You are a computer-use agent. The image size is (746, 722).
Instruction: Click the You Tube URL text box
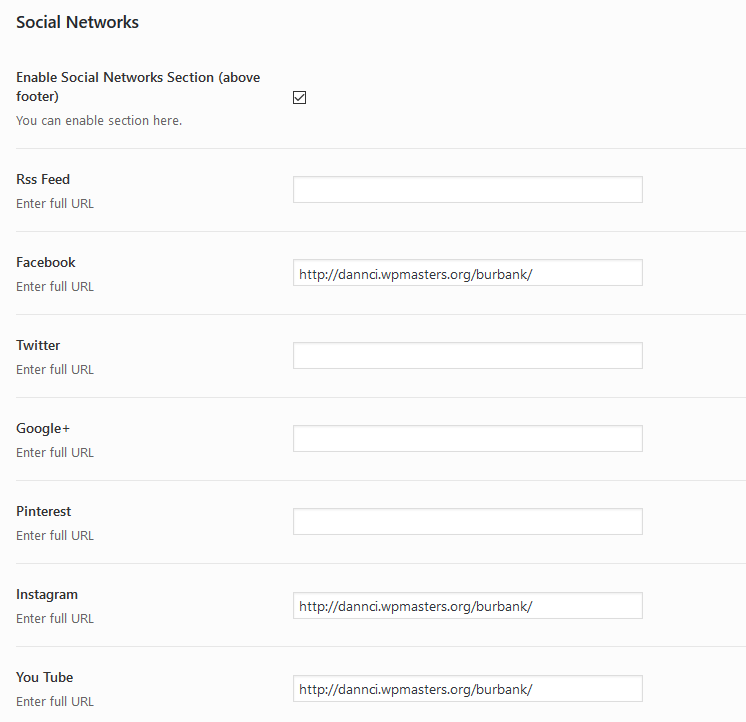467,688
